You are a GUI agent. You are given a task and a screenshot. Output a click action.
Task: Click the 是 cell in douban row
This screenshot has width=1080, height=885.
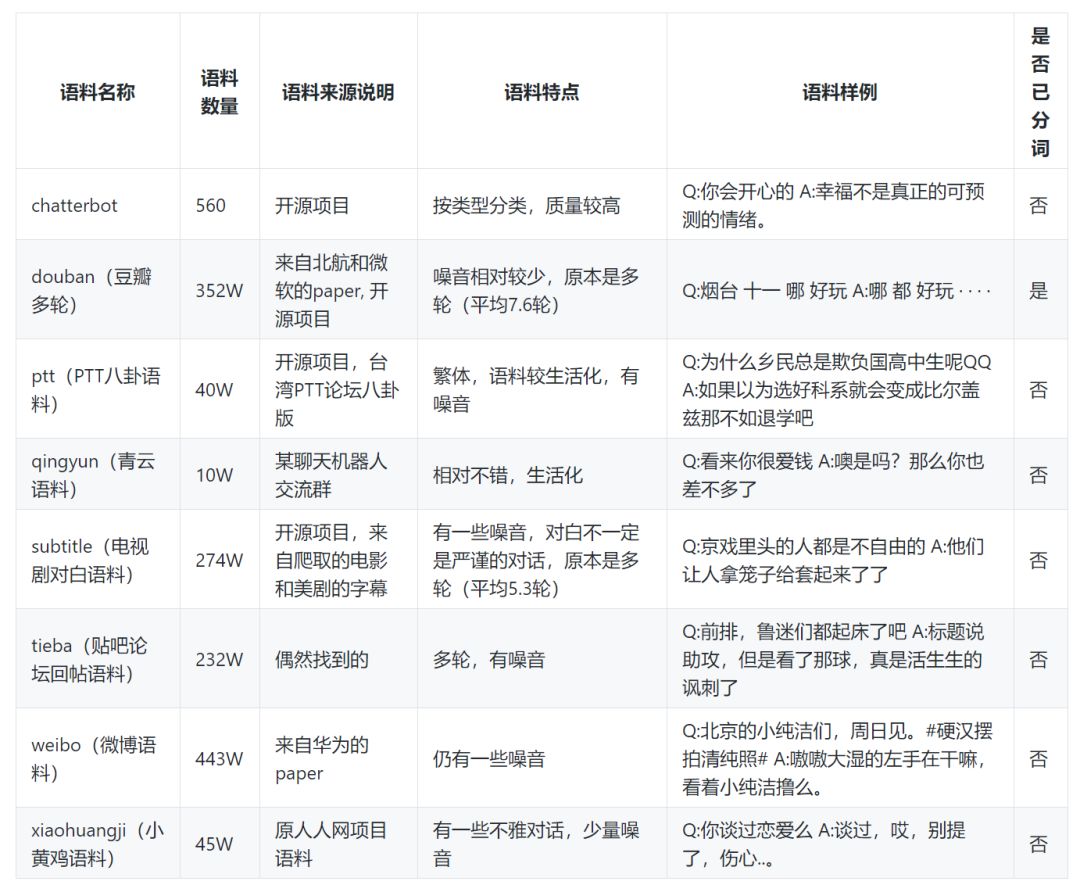[x=1039, y=291]
